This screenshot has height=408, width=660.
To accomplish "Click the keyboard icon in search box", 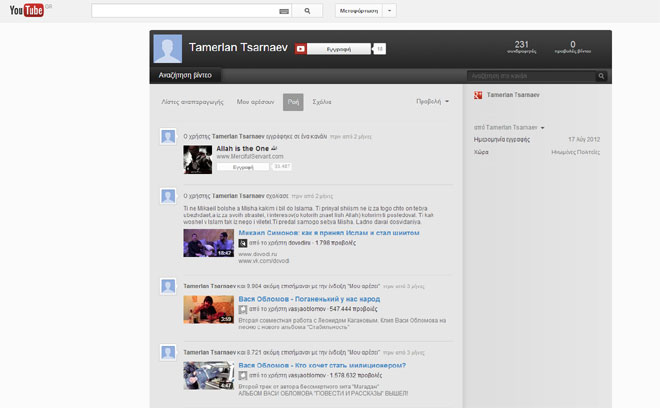I will [284, 11].
